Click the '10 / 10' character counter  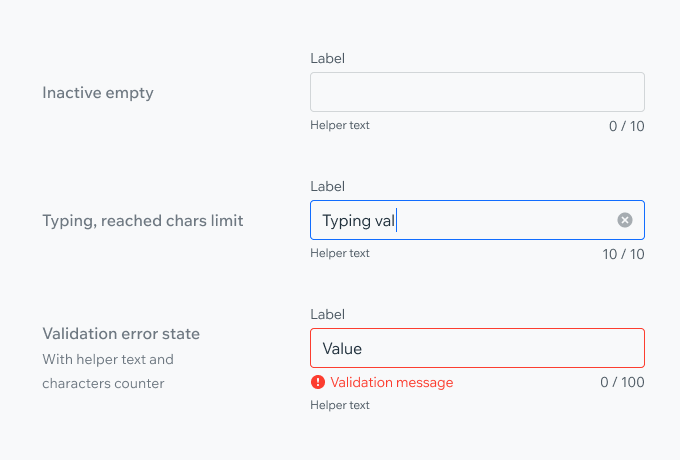pos(623,254)
